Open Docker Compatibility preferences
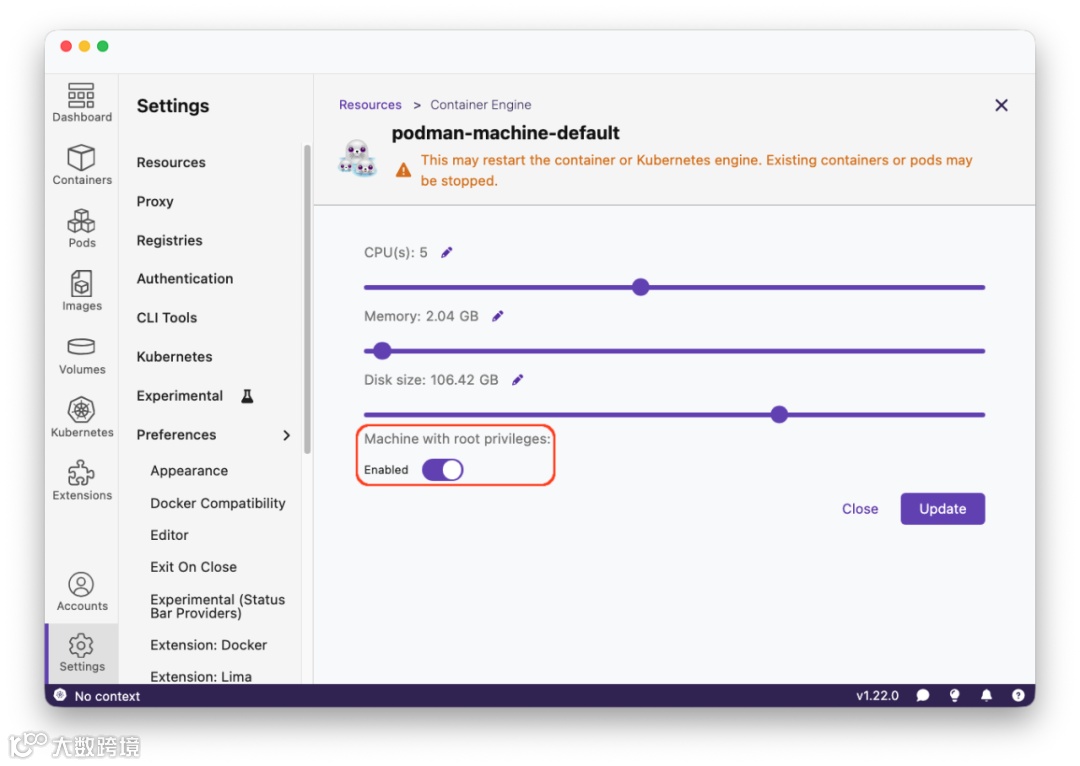Viewport: 1080px width, 766px height. pyautogui.click(x=218, y=504)
